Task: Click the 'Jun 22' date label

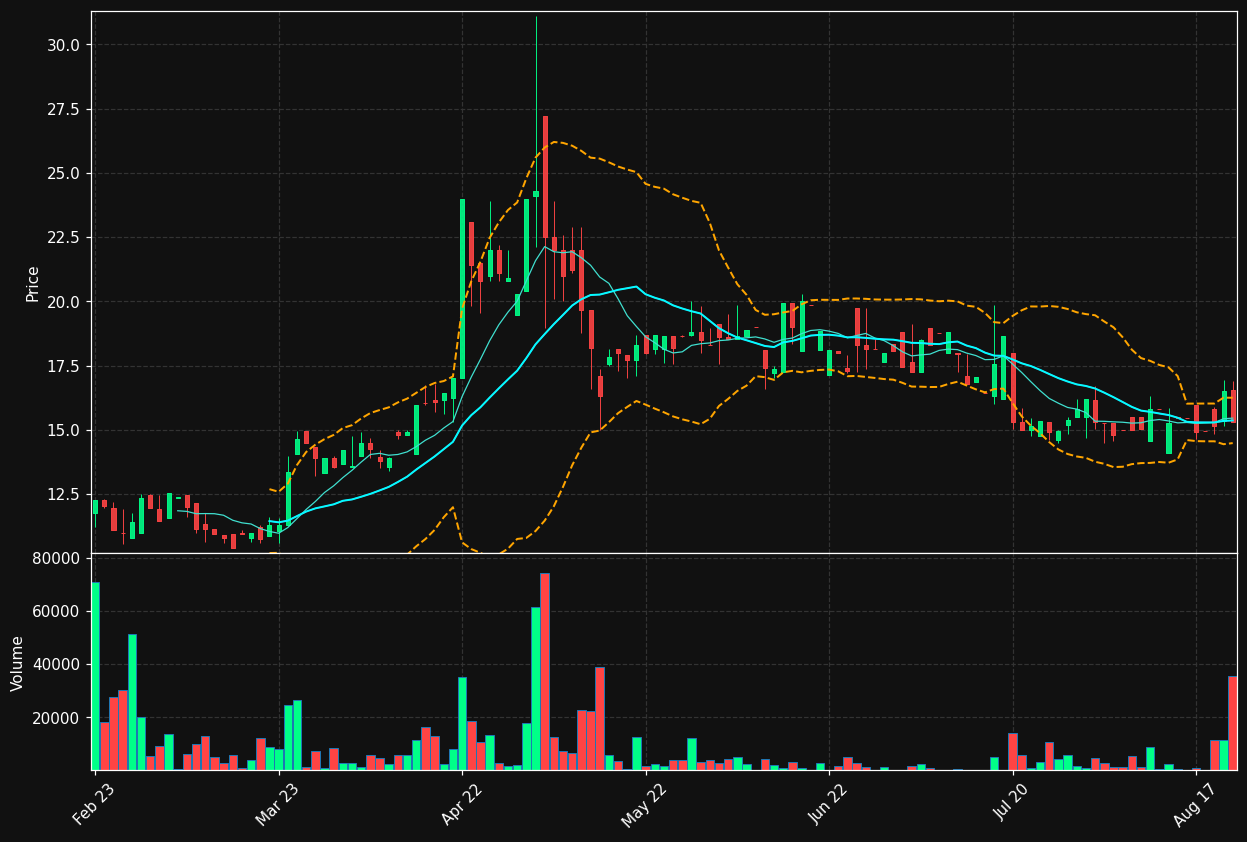Action: click(828, 803)
